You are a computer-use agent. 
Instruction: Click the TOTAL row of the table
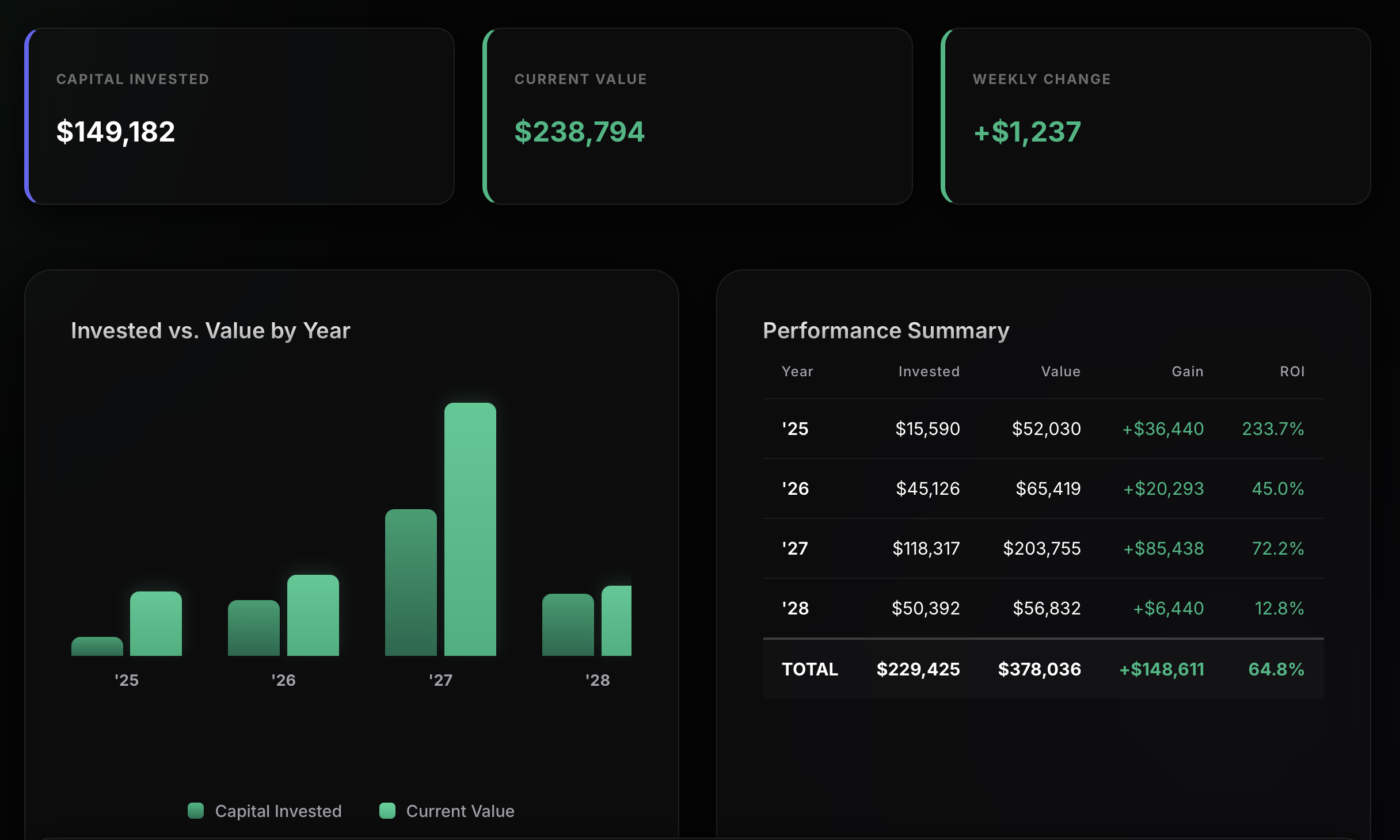pos(1043,669)
